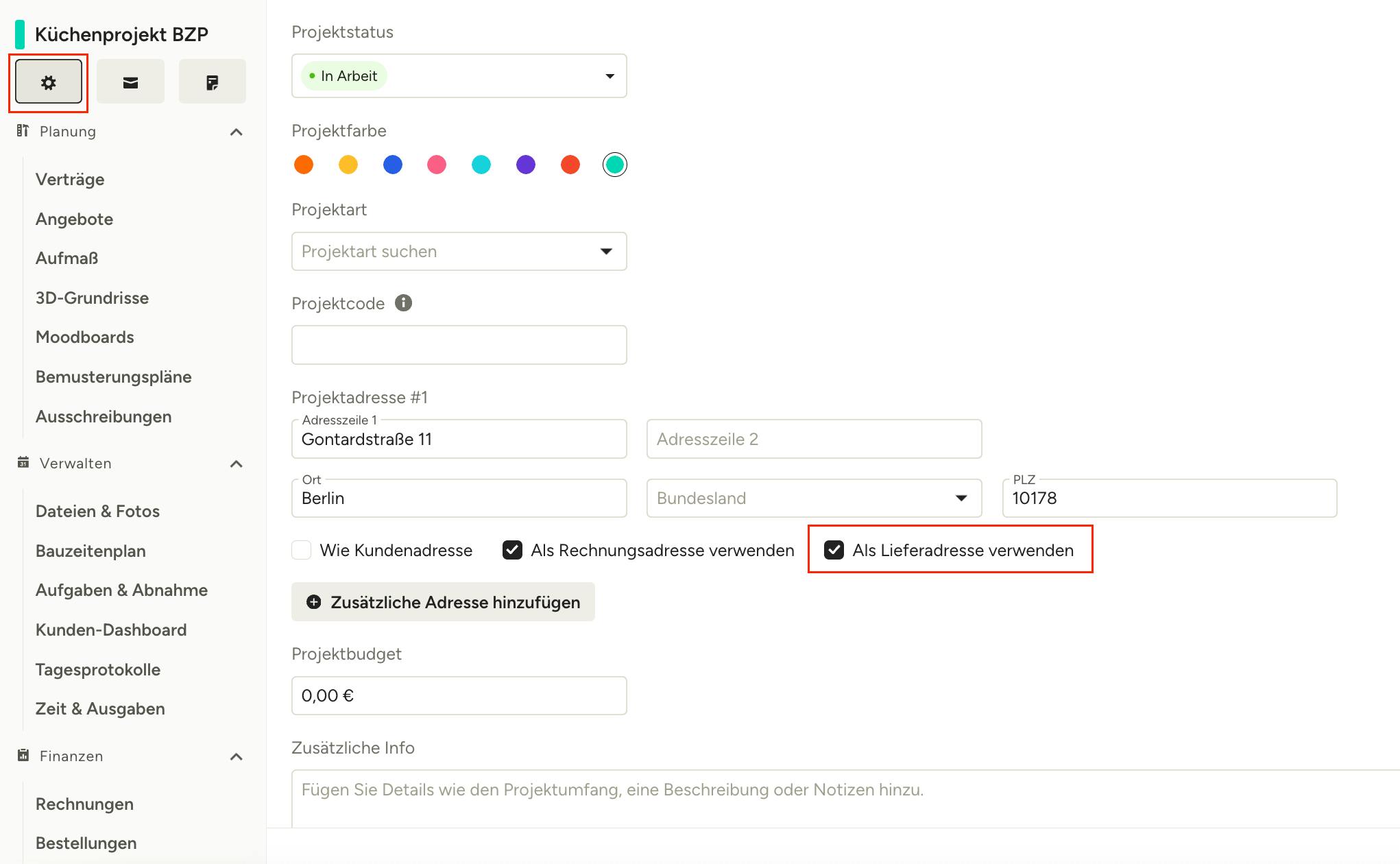Collapse the Planung section chevron

(x=237, y=132)
